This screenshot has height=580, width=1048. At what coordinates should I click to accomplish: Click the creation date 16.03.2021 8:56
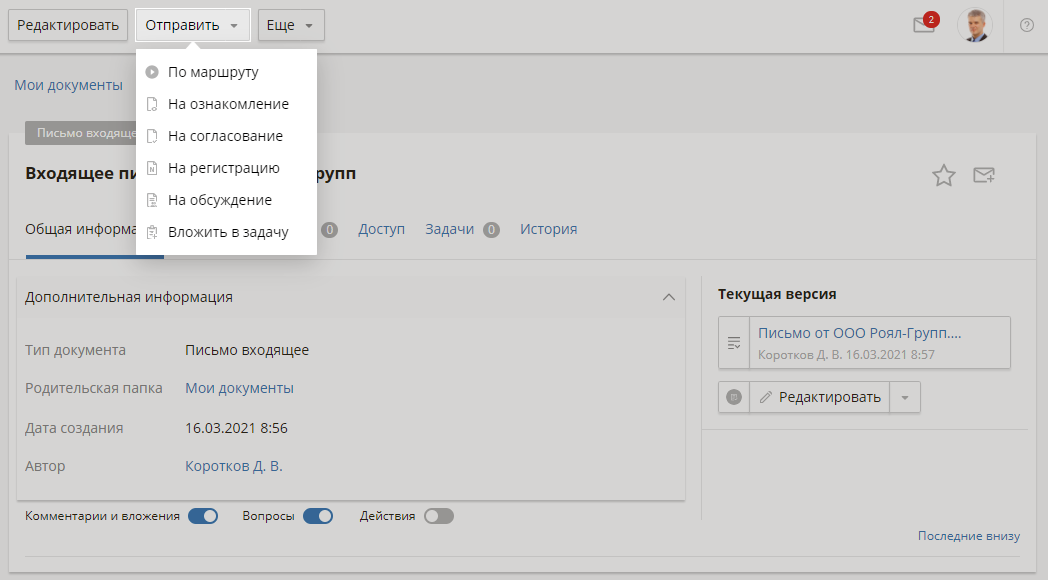tap(237, 428)
